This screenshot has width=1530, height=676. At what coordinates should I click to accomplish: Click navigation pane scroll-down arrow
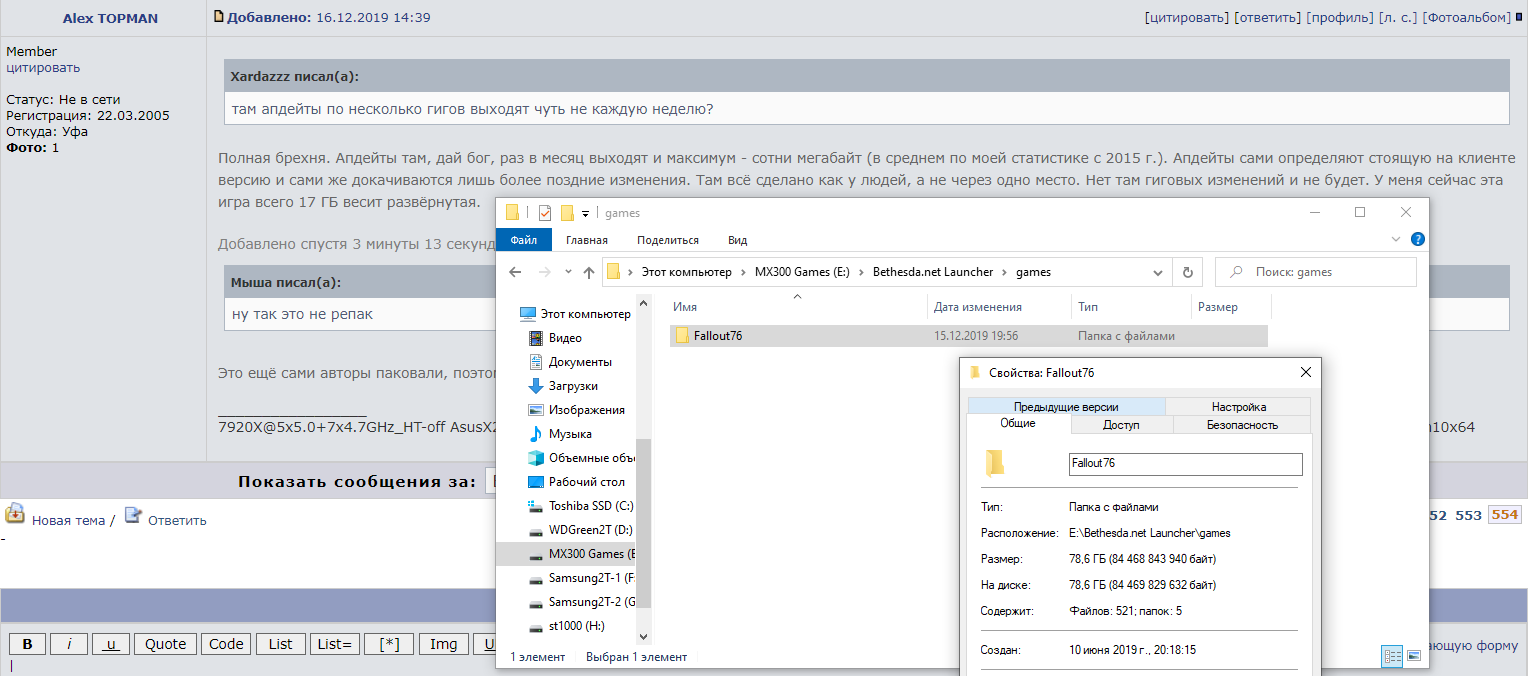tap(644, 635)
